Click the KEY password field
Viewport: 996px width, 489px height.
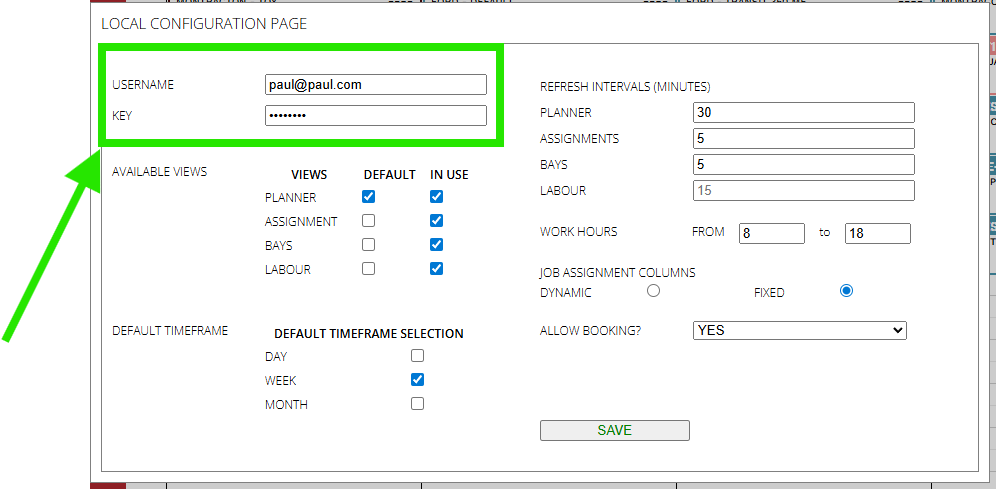[x=376, y=116]
